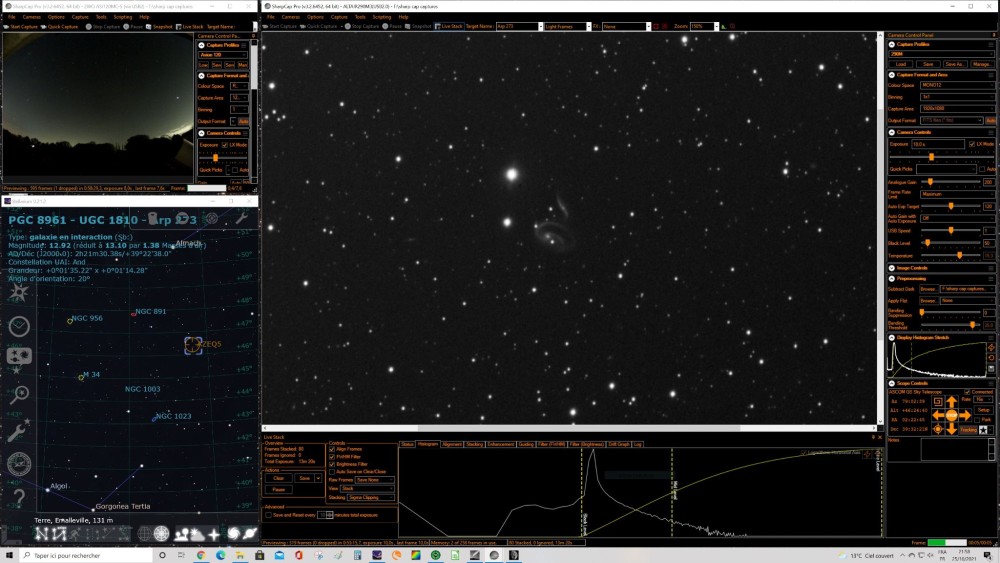Toggle Park checkbox in Scope Controls
The width and height of the screenshot is (1000, 563).
pos(977,420)
